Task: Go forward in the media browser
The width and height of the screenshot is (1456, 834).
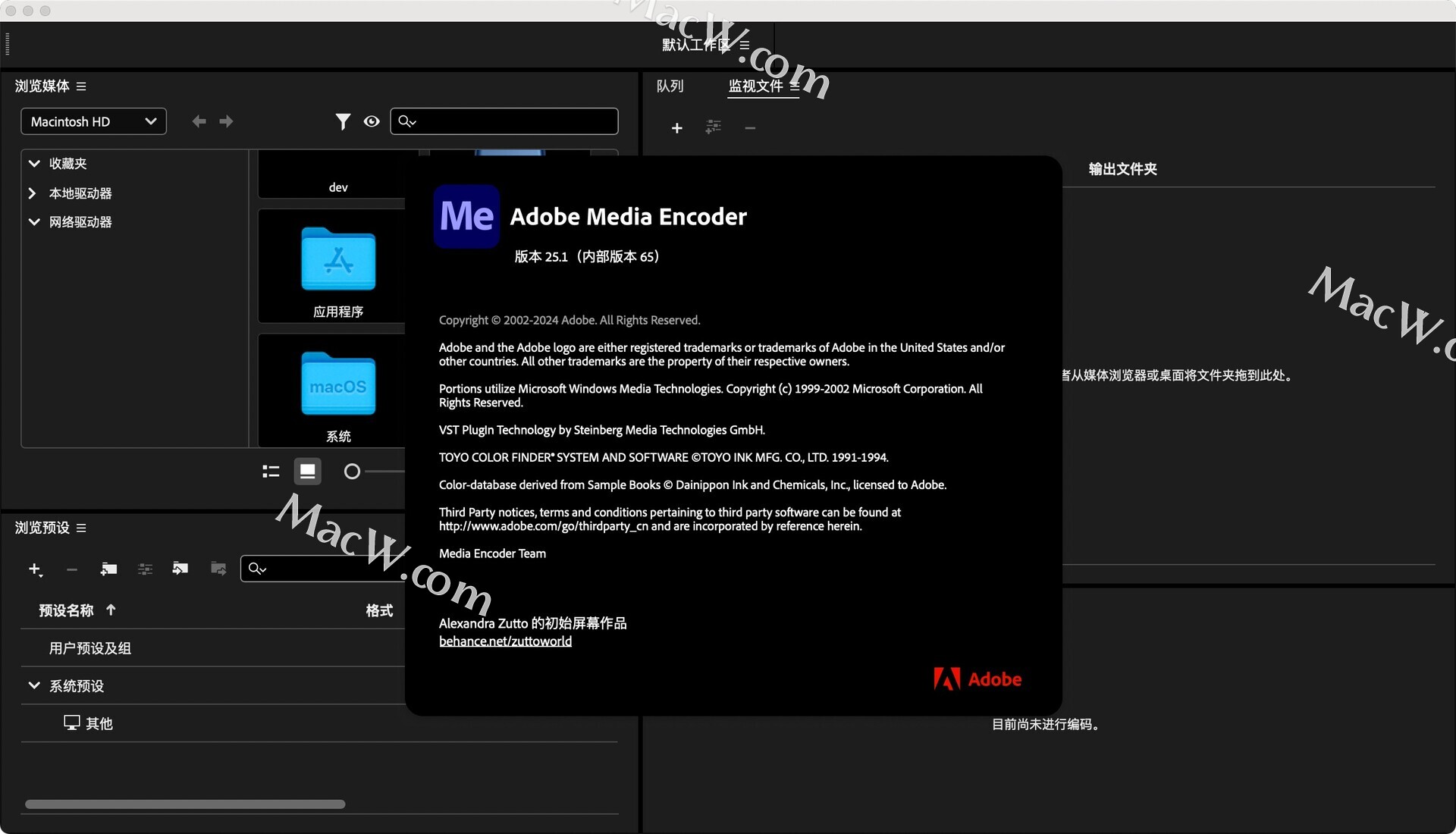Action: click(226, 121)
